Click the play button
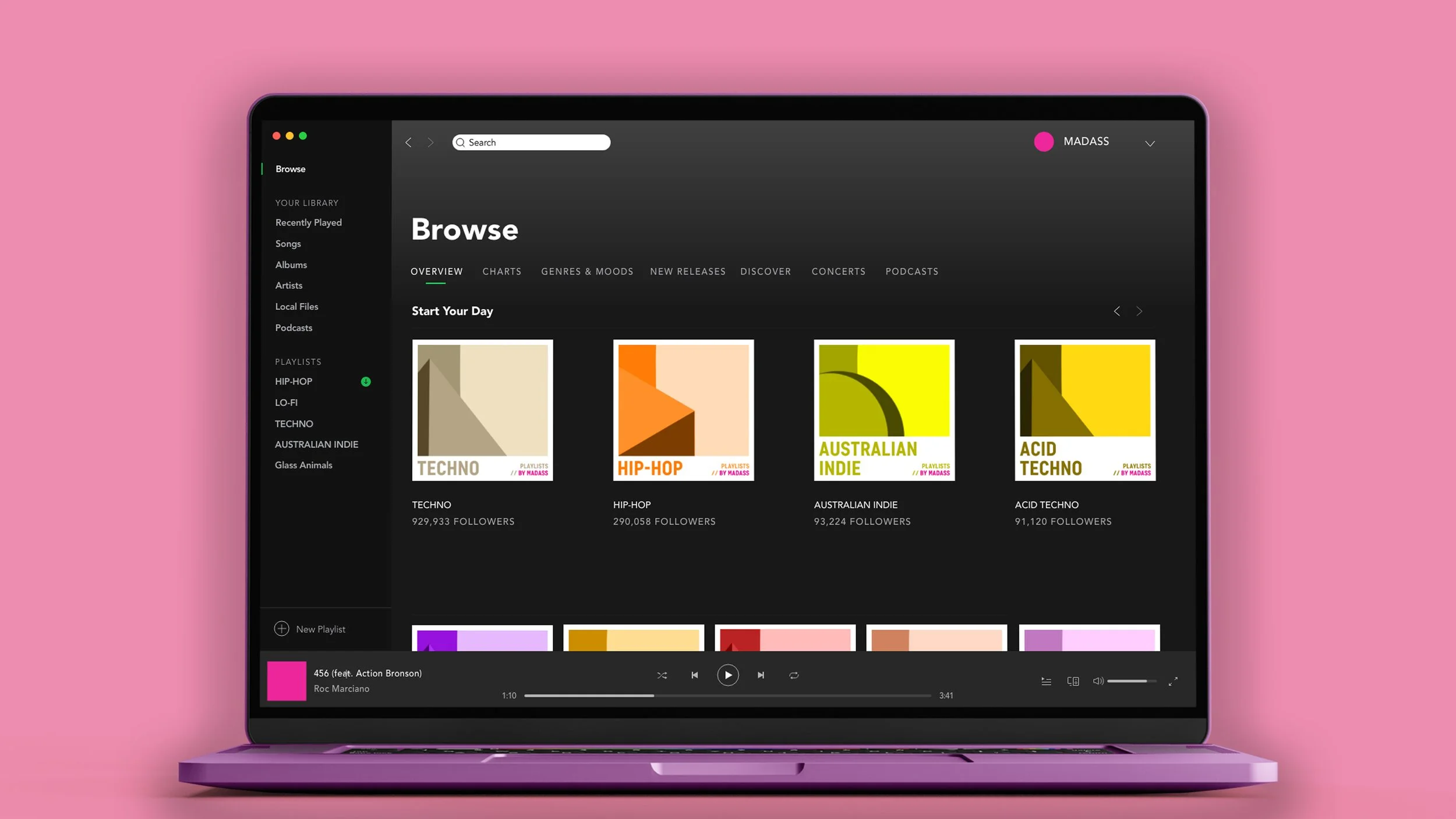 tap(727, 675)
